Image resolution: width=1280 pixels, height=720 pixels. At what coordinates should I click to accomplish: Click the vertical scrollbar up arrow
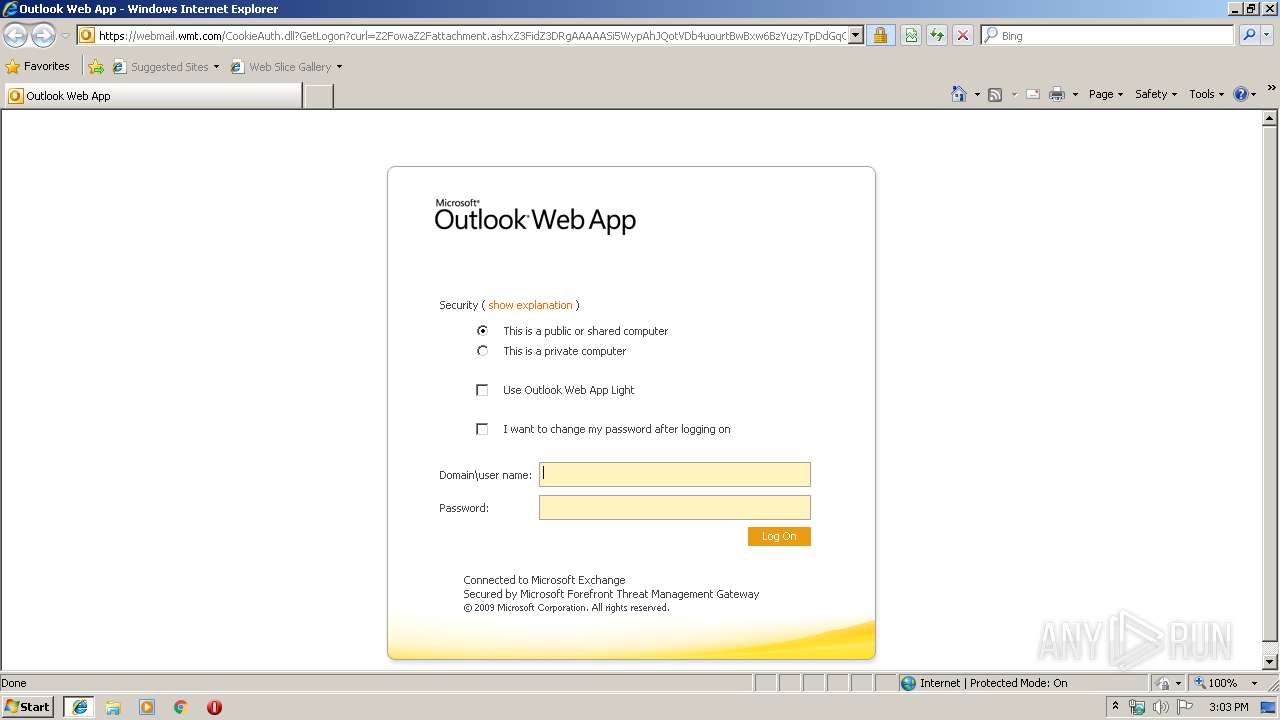1271,118
